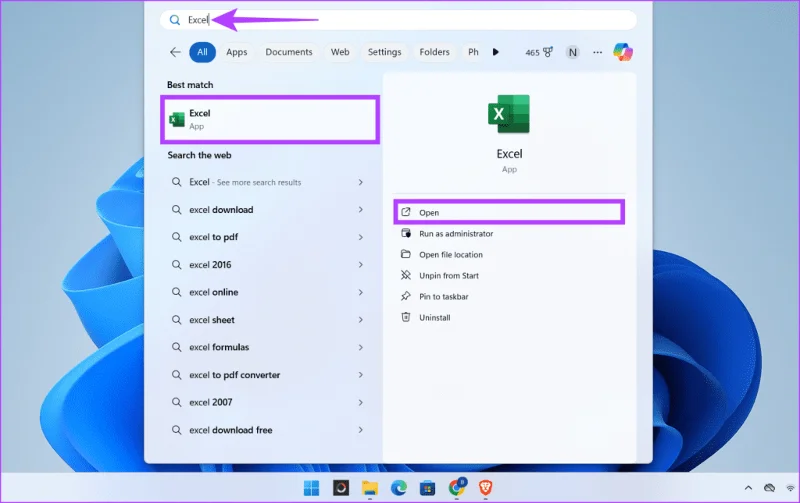
Task: Click into the search box containing Excel
Action: tap(398, 20)
